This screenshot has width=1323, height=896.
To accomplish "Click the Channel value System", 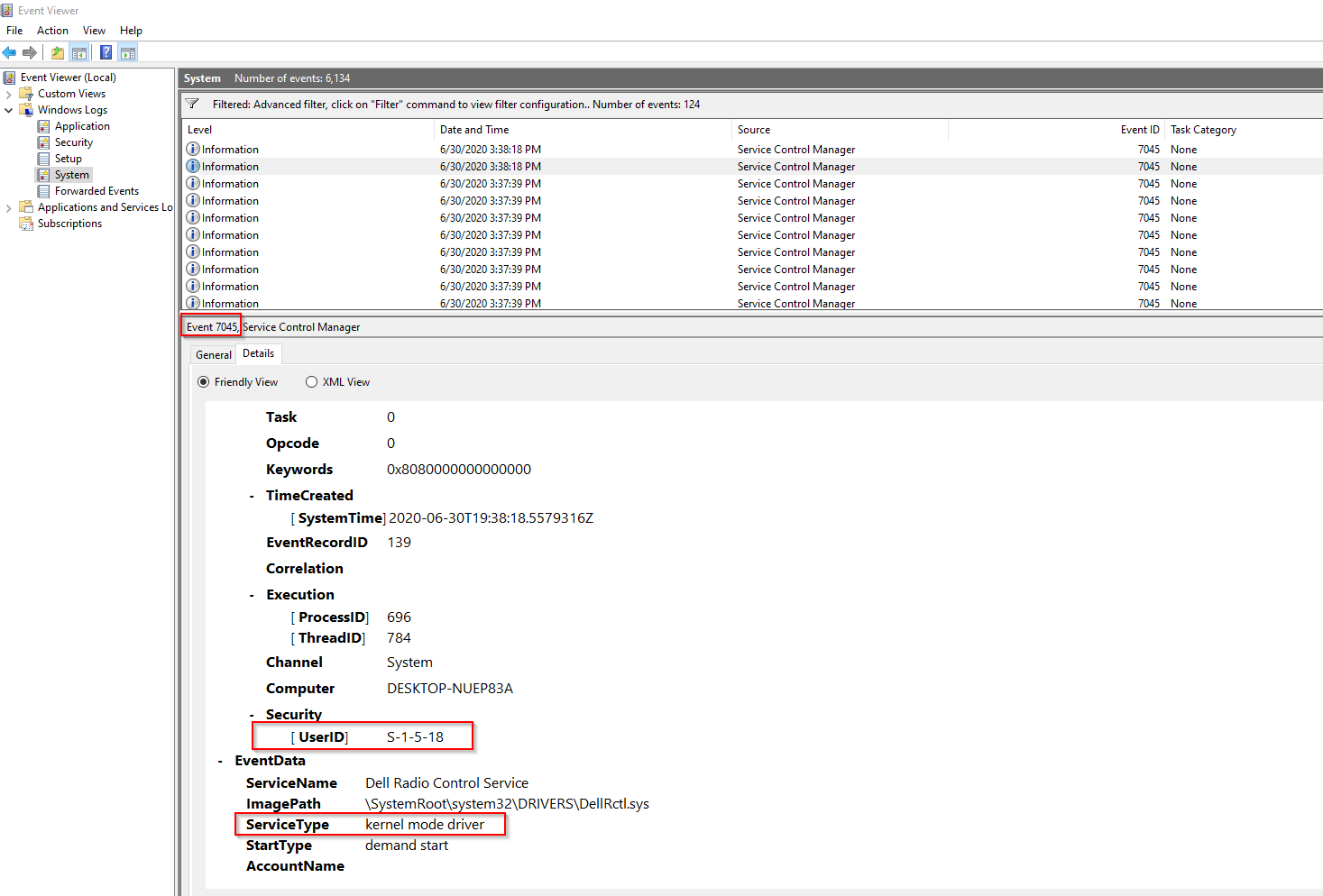I will point(409,663).
